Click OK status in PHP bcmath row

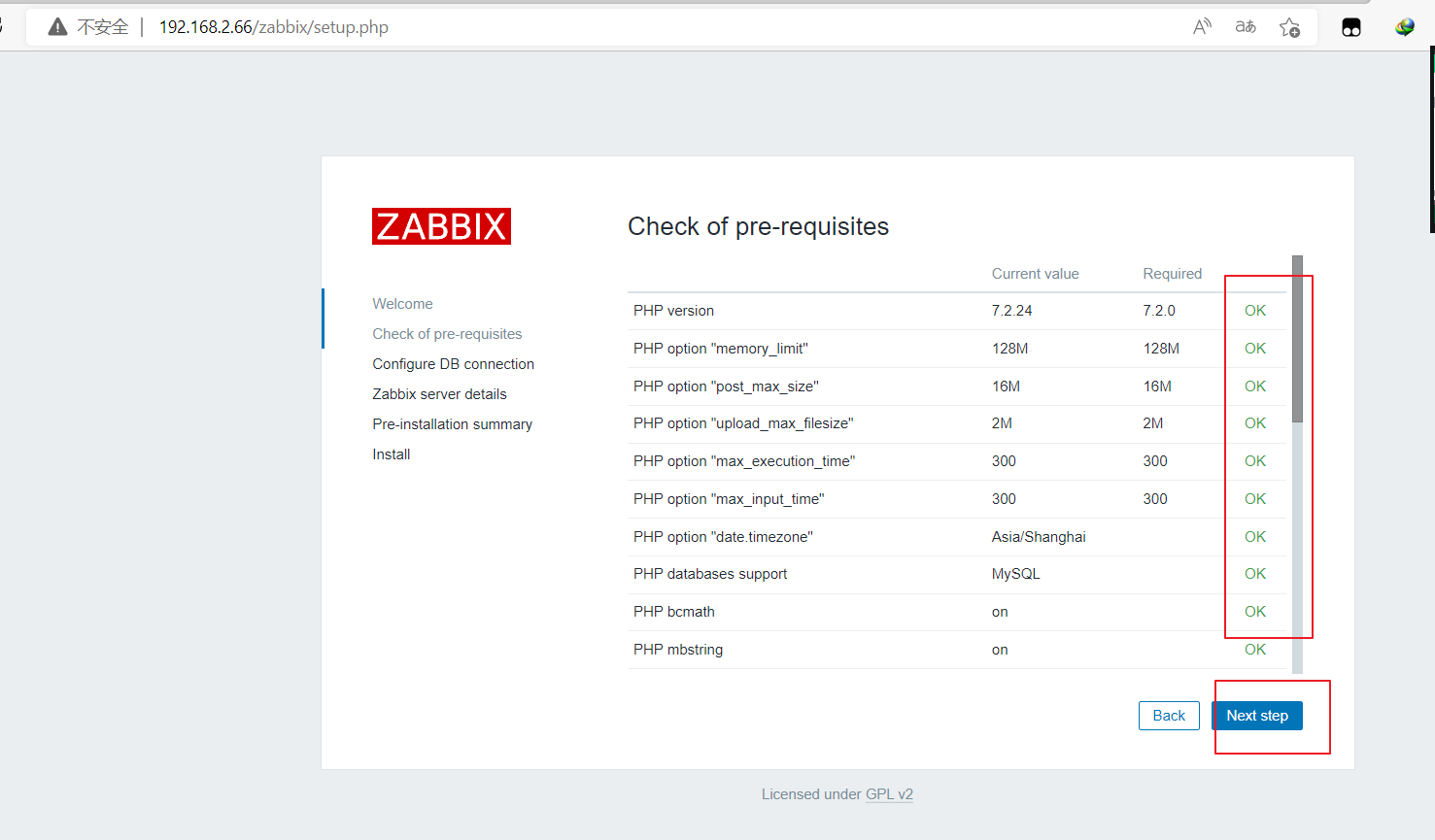coord(1255,612)
